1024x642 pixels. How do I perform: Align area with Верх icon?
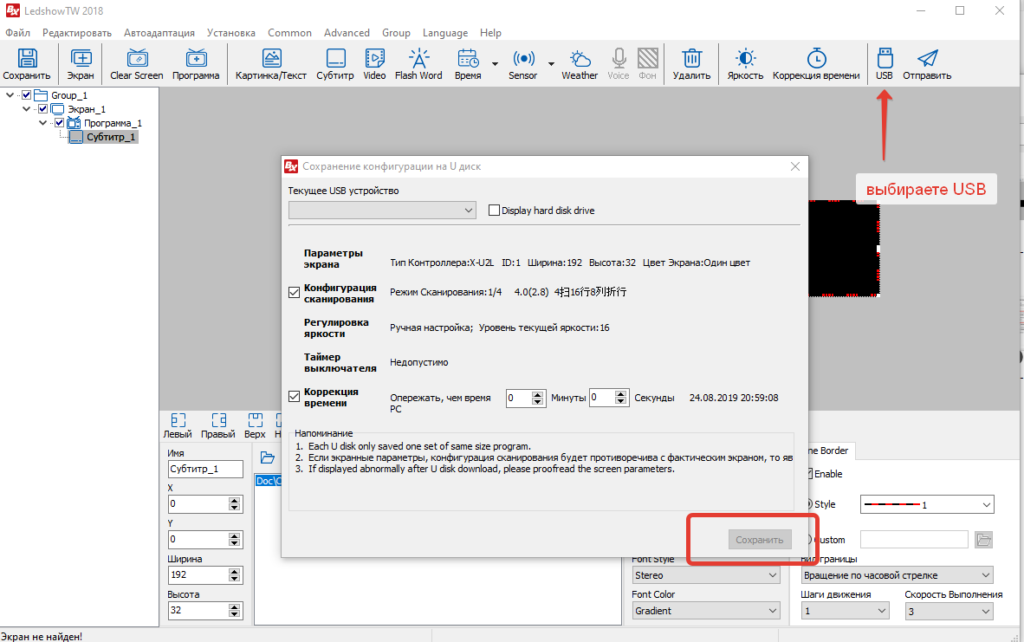click(x=255, y=425)
